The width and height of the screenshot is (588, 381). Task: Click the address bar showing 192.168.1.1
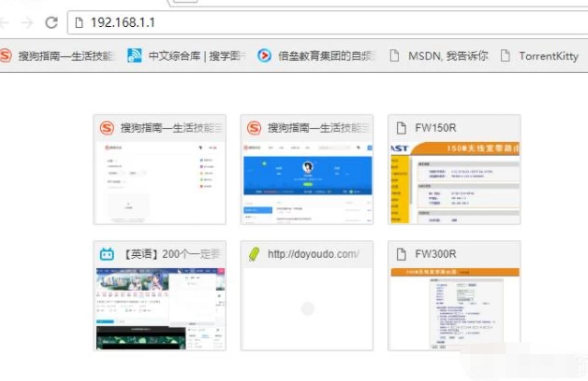click(x=327, y=22)
